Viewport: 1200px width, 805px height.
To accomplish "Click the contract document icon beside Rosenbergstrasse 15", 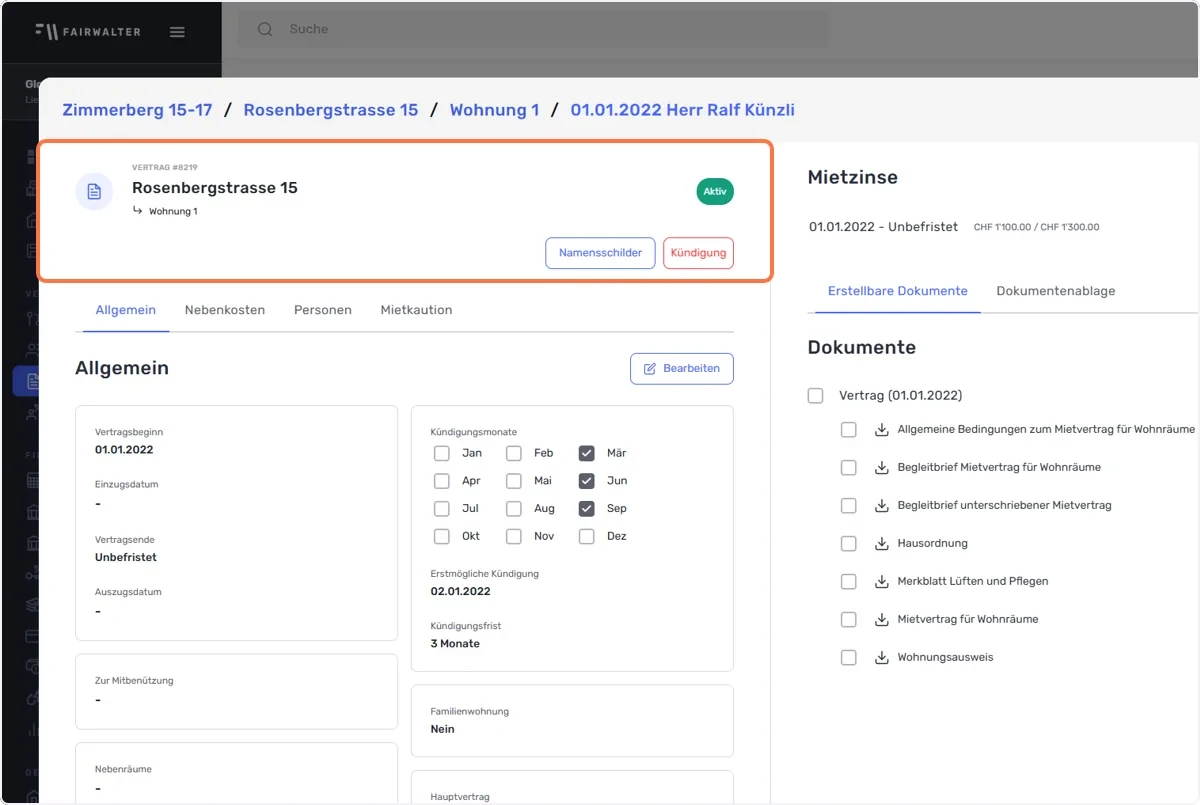I will pos(94,191).
